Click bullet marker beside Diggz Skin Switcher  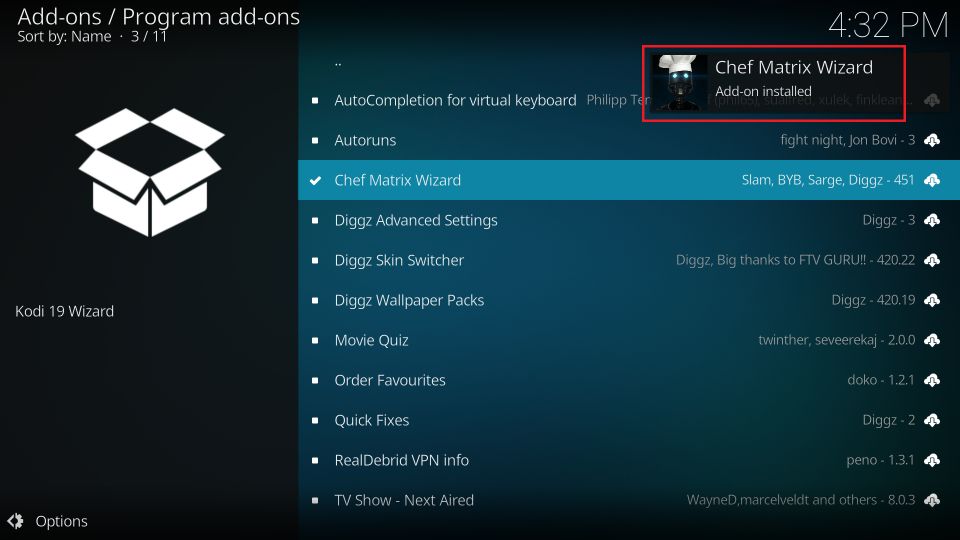click(x=315, y=260)
